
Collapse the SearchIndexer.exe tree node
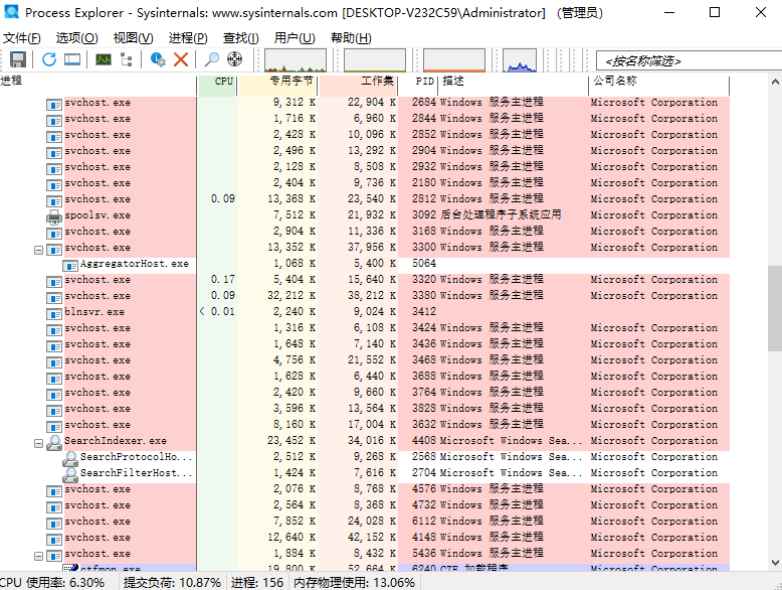click(x=38, y=443)
